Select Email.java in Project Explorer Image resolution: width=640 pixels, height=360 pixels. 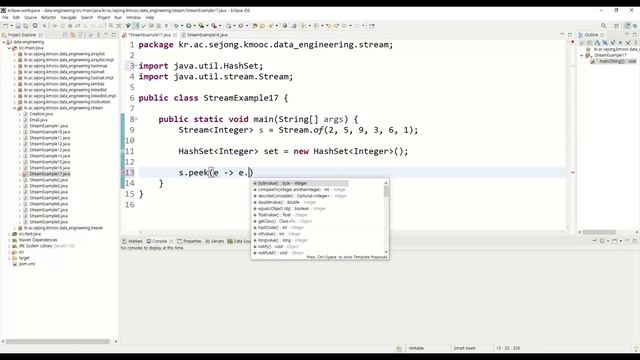click(x=38, y=120)
